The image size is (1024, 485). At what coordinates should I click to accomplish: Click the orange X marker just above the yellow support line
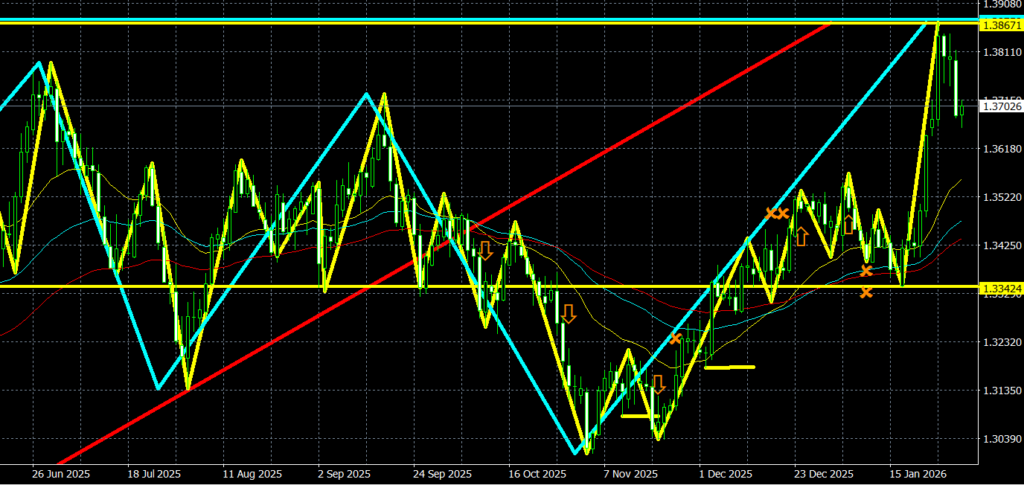pyautogui.click(x=866, y=271)
